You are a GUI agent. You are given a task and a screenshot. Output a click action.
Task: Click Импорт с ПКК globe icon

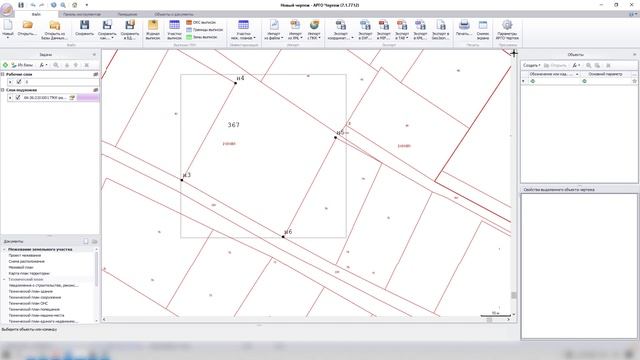(x=314, y=25)
